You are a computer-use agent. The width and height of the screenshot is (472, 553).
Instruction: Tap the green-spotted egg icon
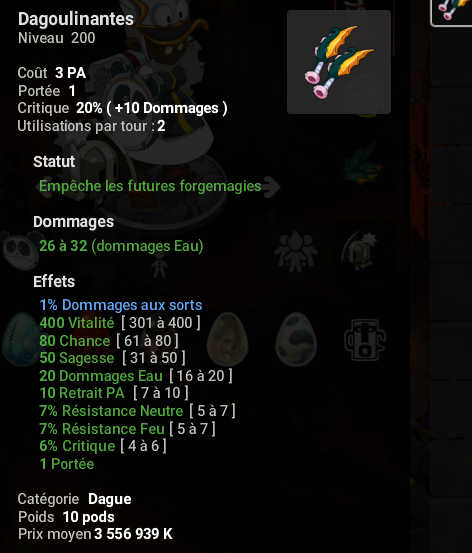pos(296,340)
